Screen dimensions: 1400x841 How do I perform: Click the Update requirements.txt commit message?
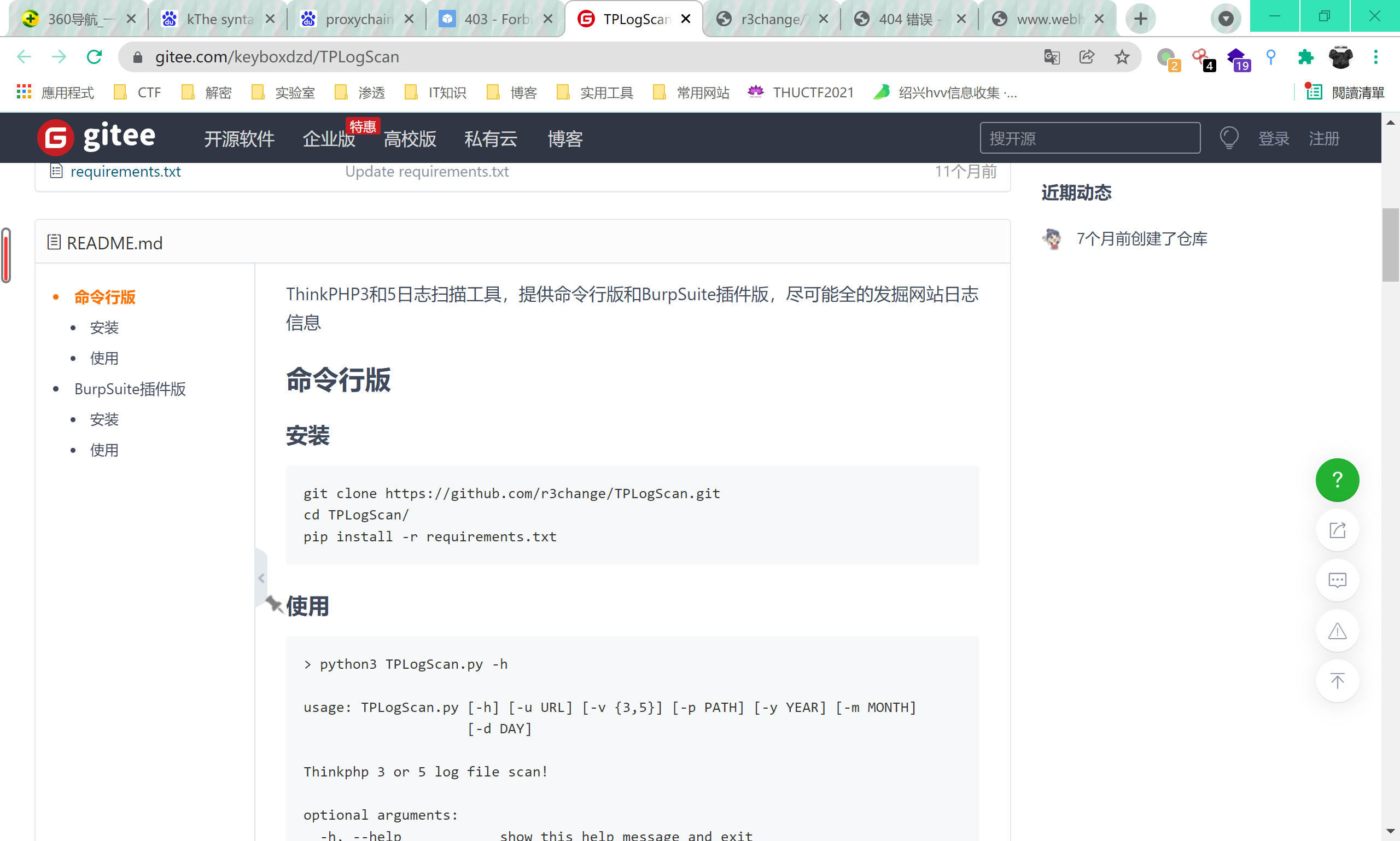pyautogui.click(x=427, y=172)
